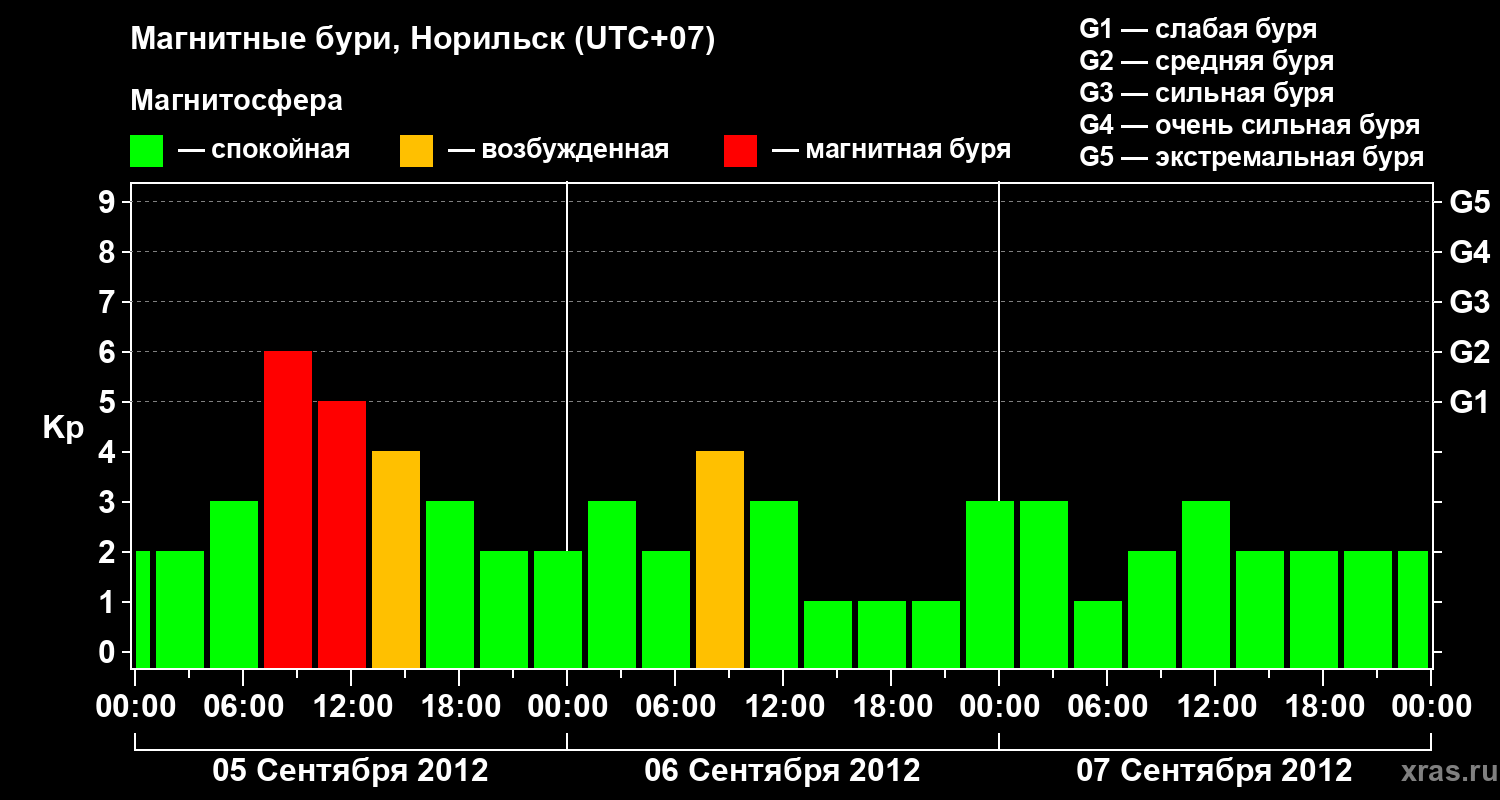This screenshot has width=1500, height=800.
Task: Click the green Kp 3 bar right after the orange bar on 05 Сентября
Action: pyautogui.click(x=450, y=584)
